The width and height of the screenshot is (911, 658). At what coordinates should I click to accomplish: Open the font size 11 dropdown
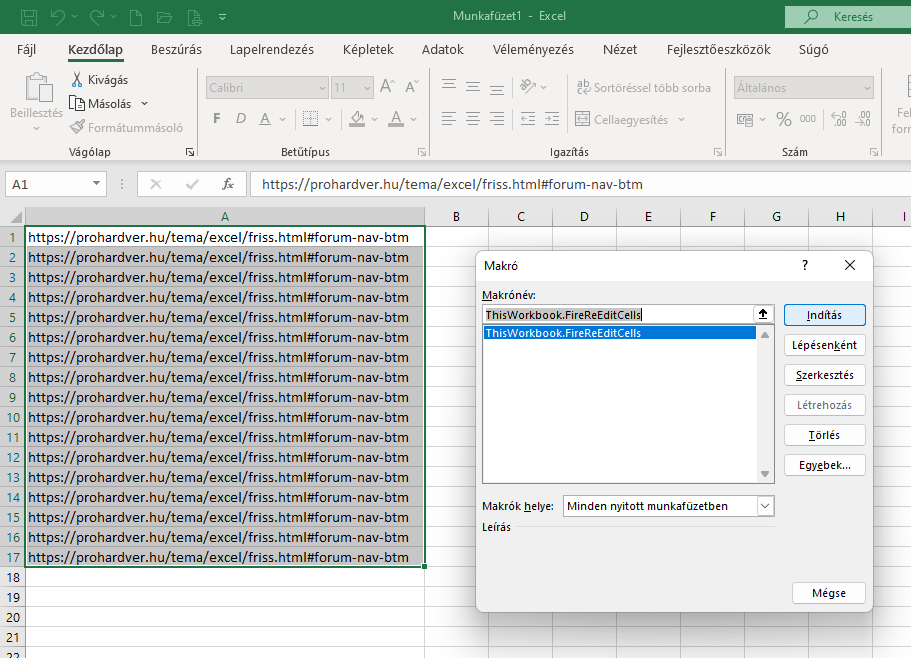click(367, 88)
